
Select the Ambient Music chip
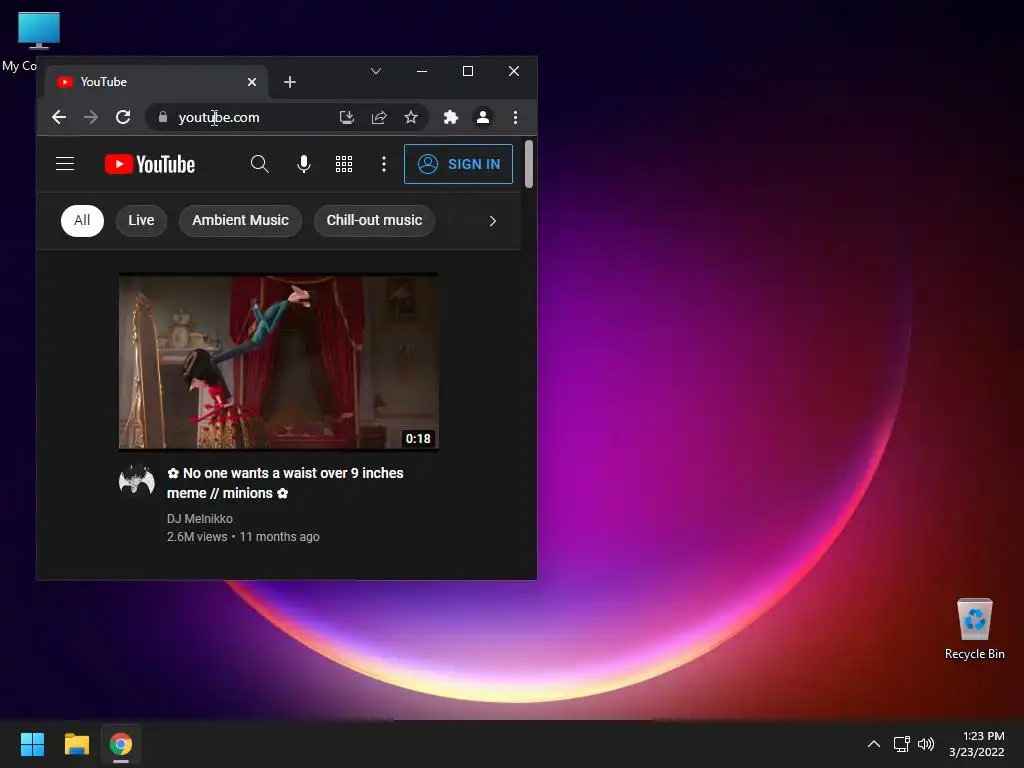[x=240, y=220]
